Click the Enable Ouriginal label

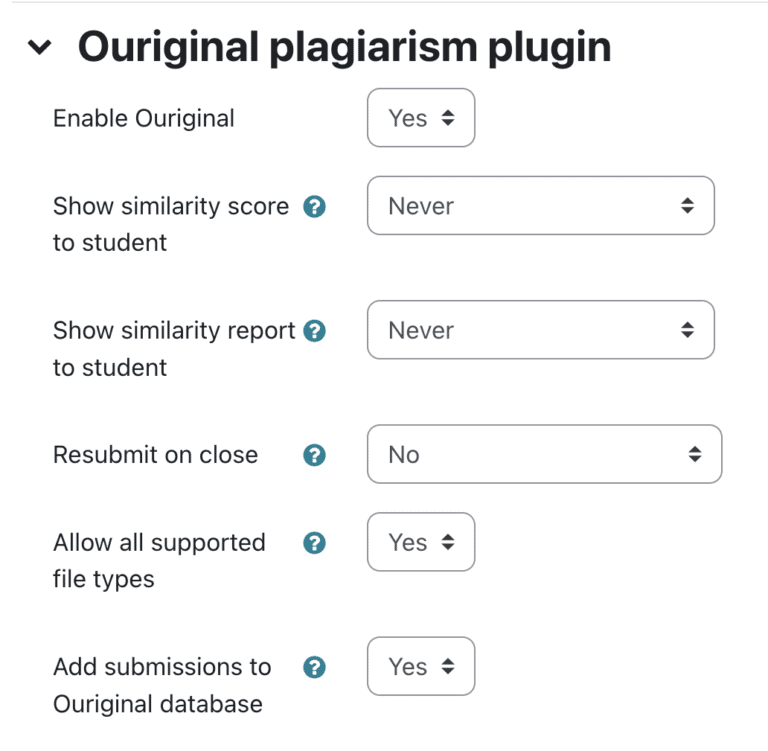pos(143,118)
